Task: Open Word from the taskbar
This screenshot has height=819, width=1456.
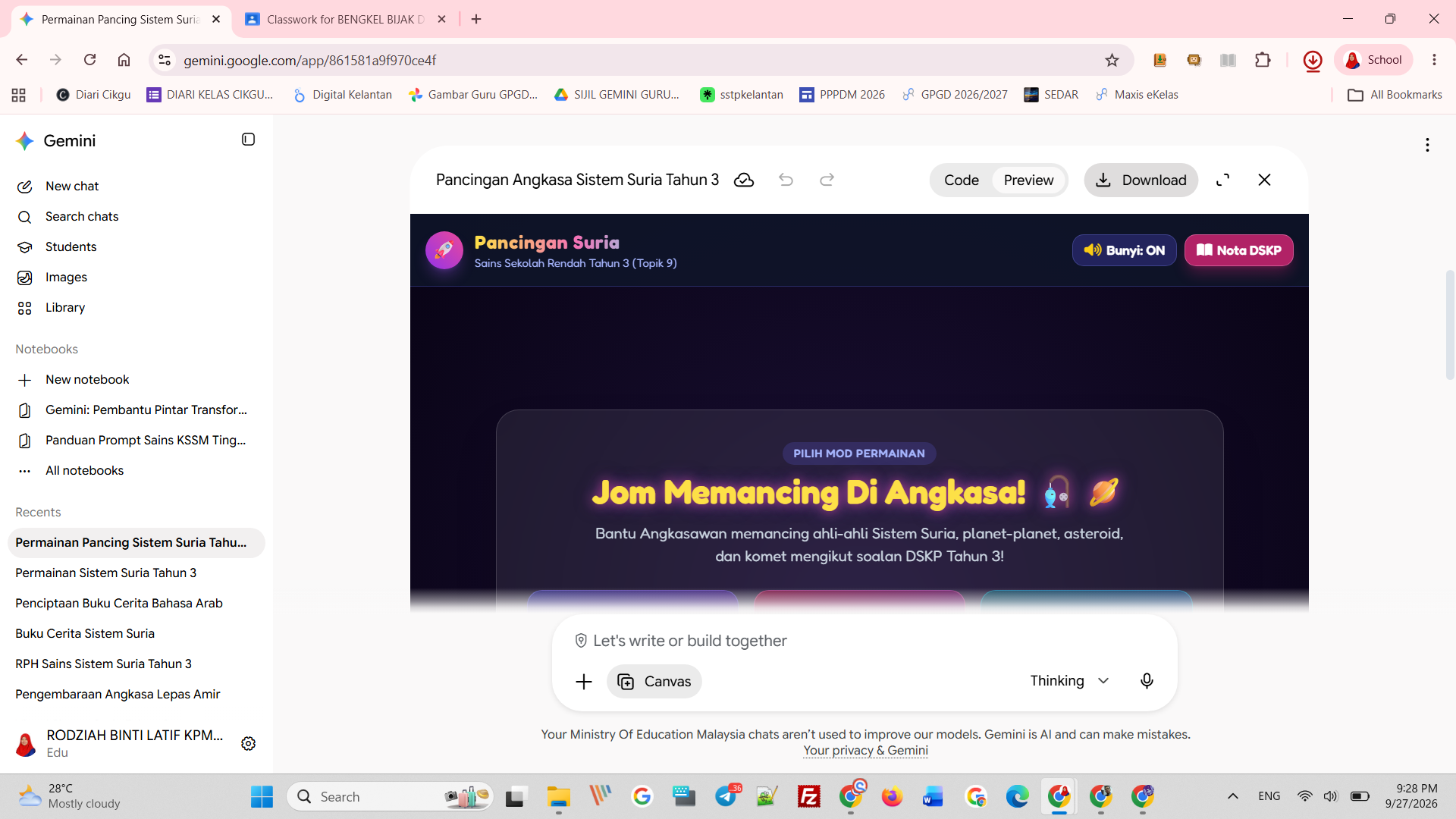Action: 933,797
